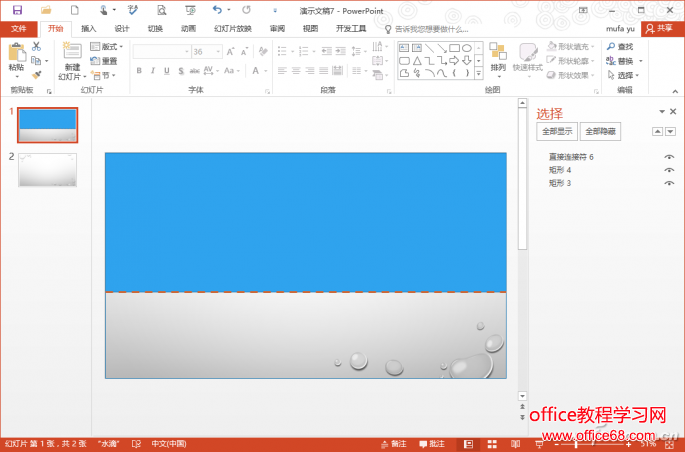Toggle Bold text formatting
The image size is (685, 452).
click(139, 71)
